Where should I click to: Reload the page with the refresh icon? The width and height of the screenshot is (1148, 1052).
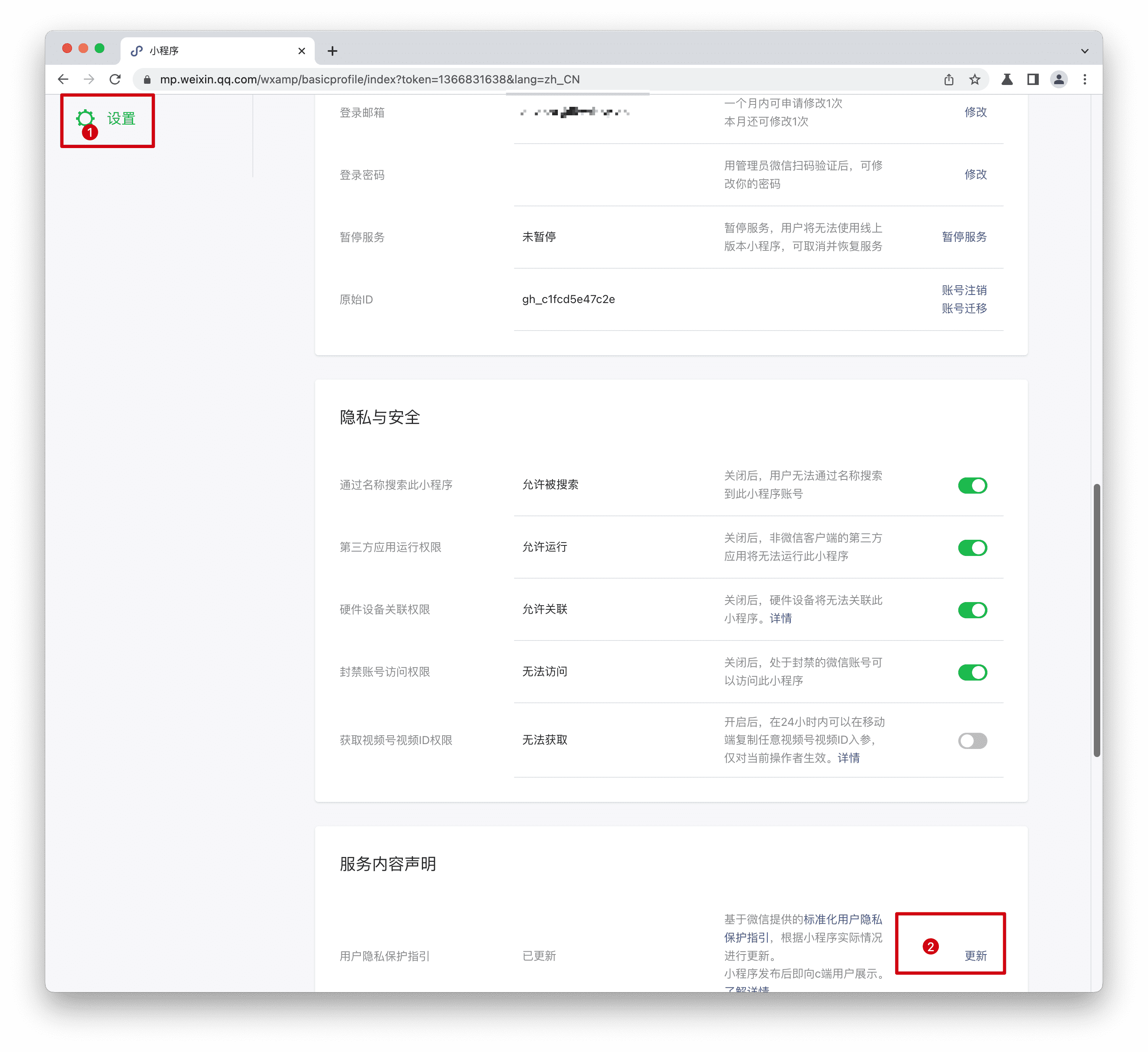pyautogui.click(x=115, y=79)
